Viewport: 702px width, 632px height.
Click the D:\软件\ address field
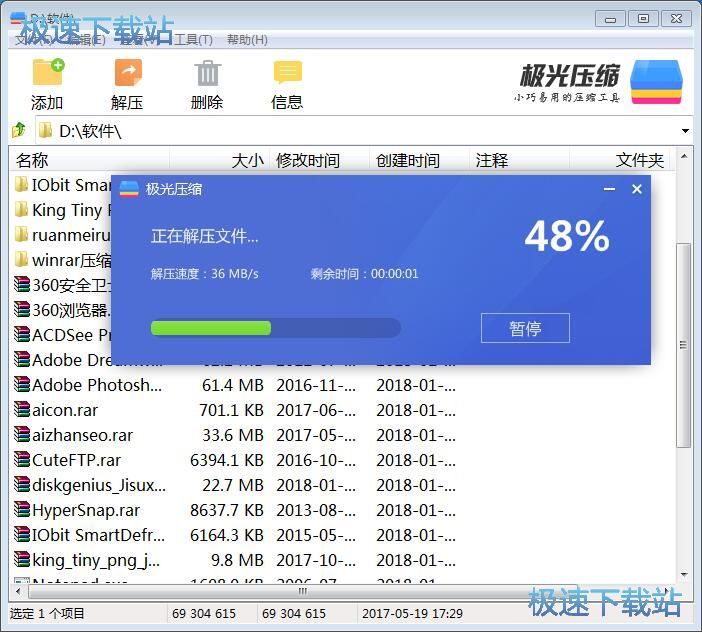pyautogui.click(x=358, y=131)
